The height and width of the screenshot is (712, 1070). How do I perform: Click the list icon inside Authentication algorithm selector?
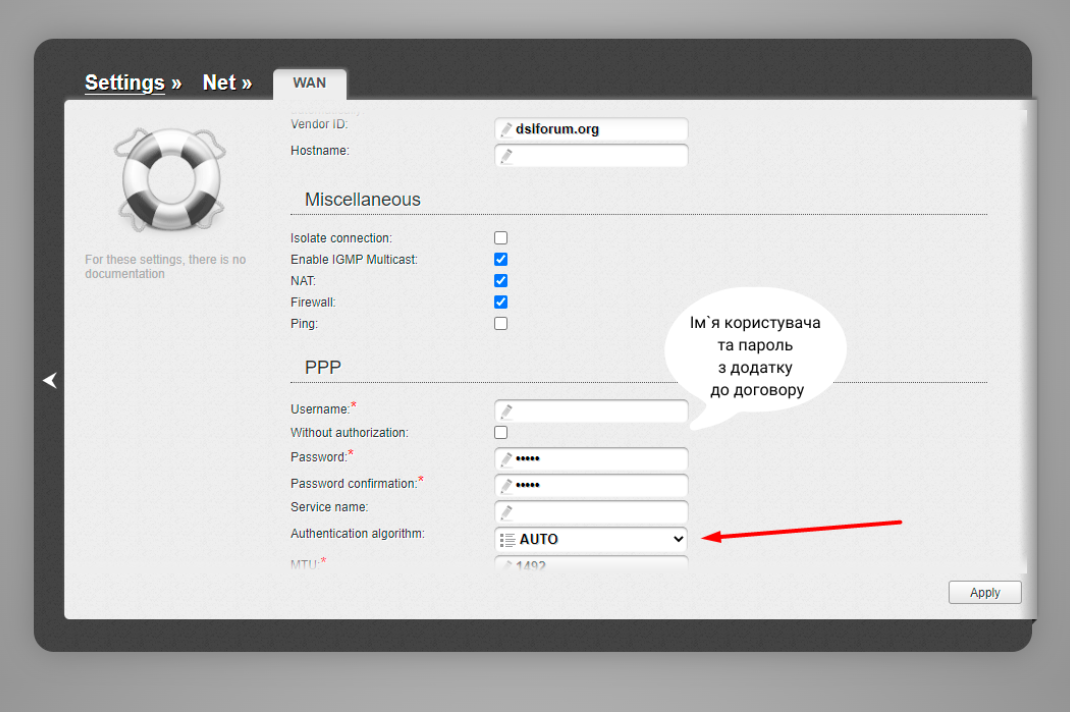click(x=508, y=538)
